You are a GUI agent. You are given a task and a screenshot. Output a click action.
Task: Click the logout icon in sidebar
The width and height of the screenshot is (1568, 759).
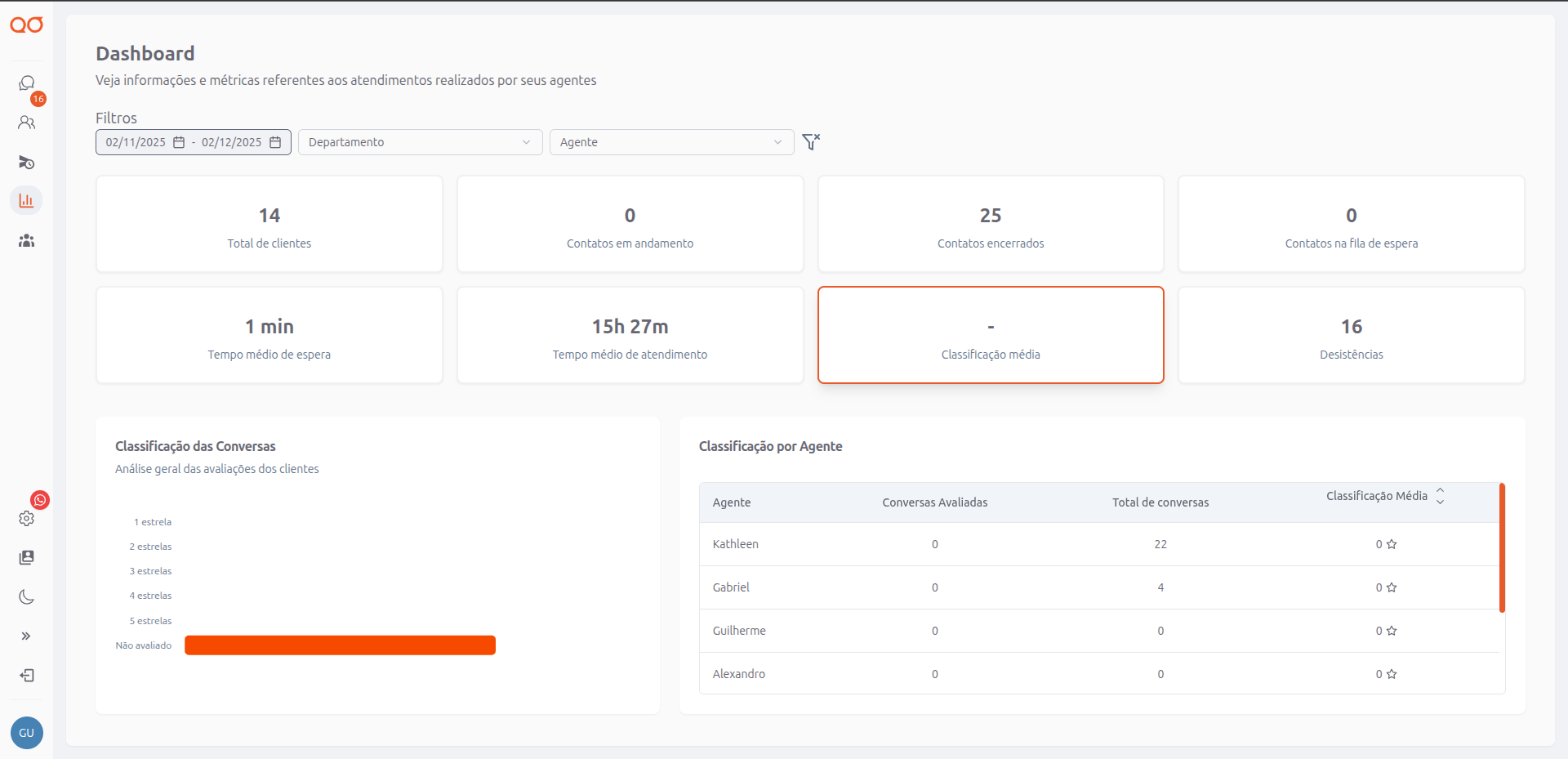pyautogui.click(x=26, y=676)
